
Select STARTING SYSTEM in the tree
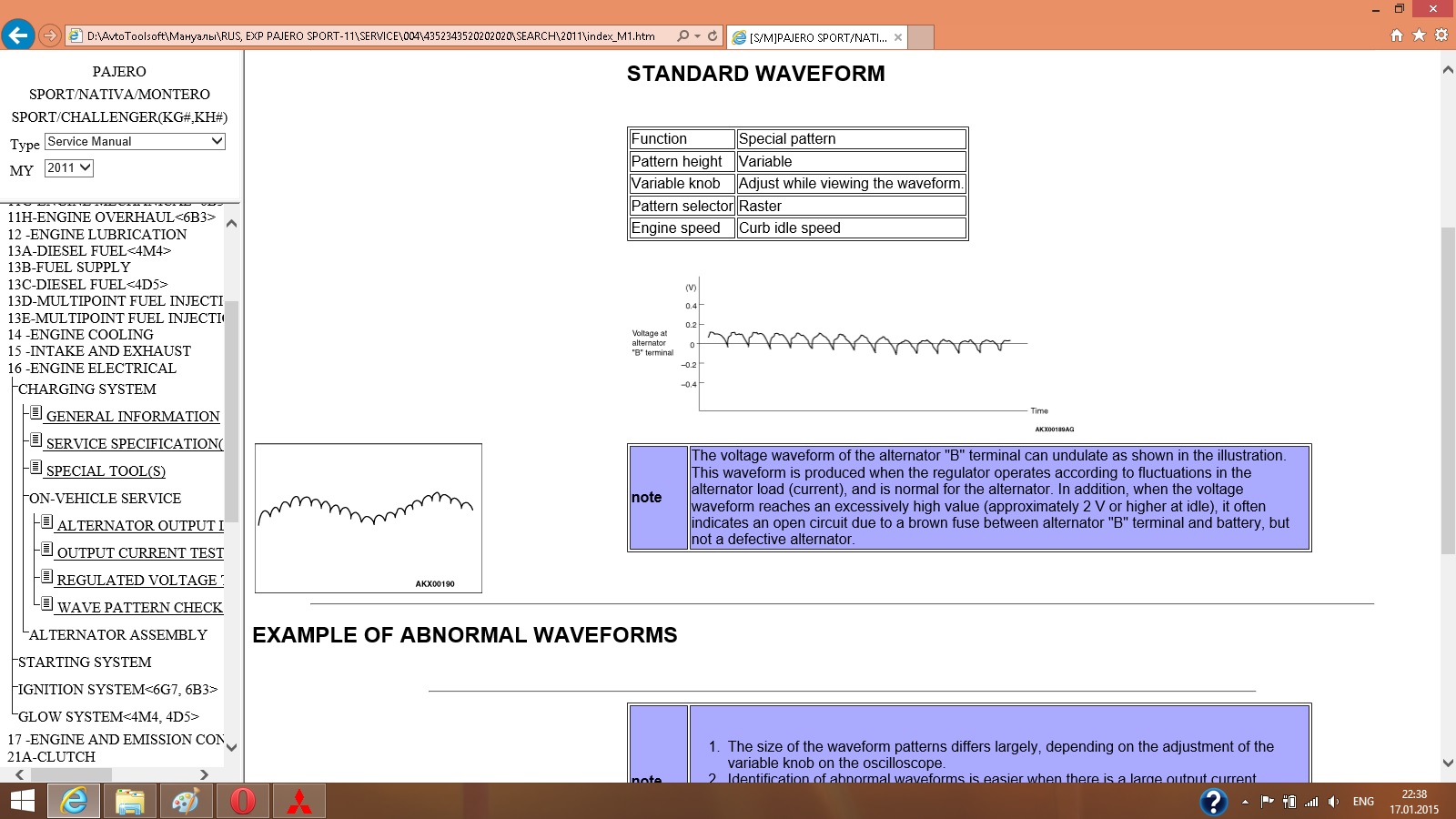tap(85, 662)
